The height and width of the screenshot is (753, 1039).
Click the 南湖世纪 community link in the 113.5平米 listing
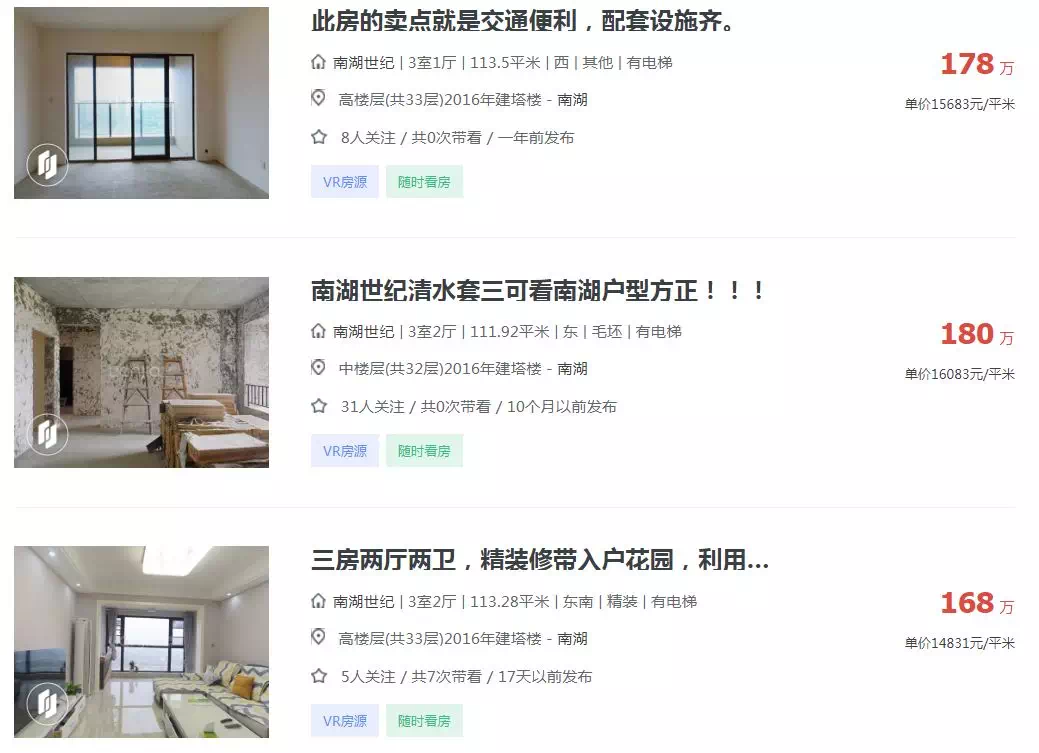(x=363, y=63)
